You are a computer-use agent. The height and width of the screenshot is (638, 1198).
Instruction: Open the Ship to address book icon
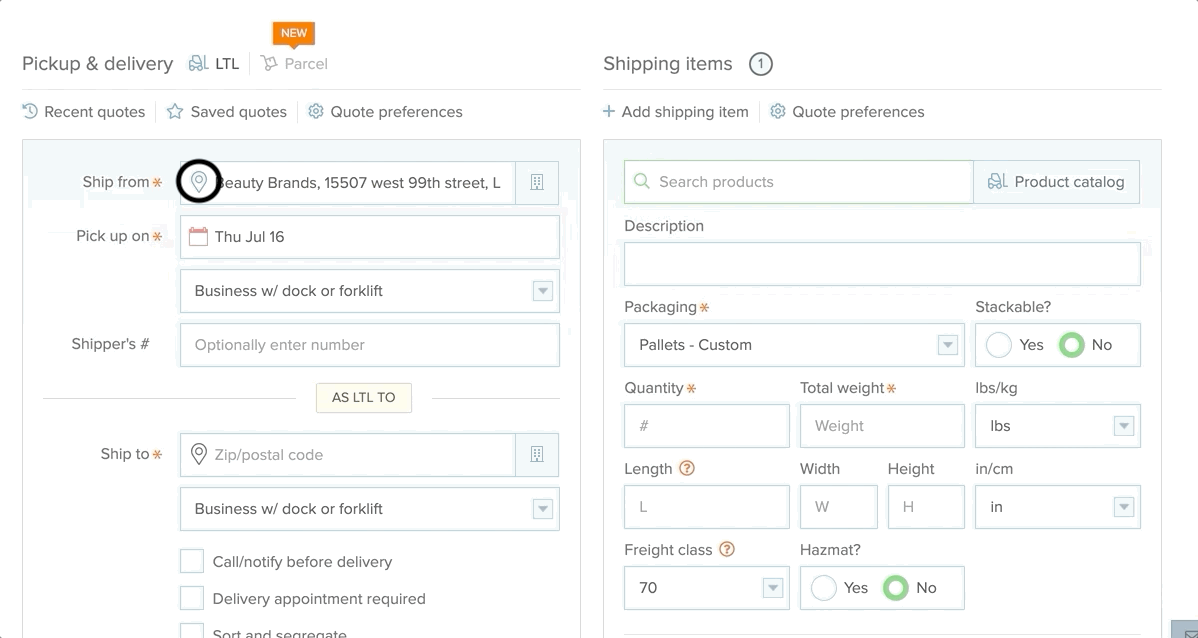[x=537, y=455]
